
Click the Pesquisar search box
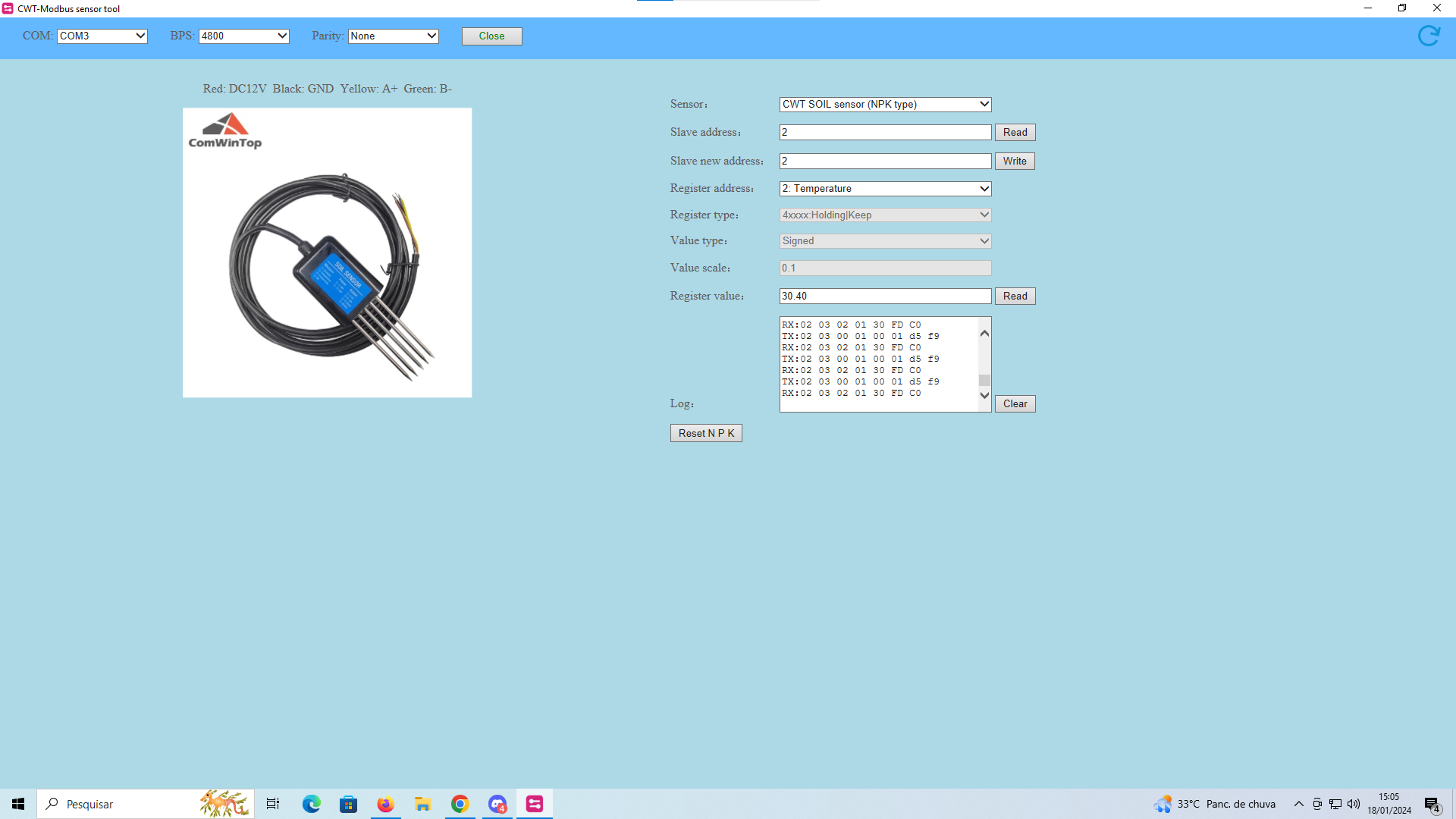click(x=146, y=804)
